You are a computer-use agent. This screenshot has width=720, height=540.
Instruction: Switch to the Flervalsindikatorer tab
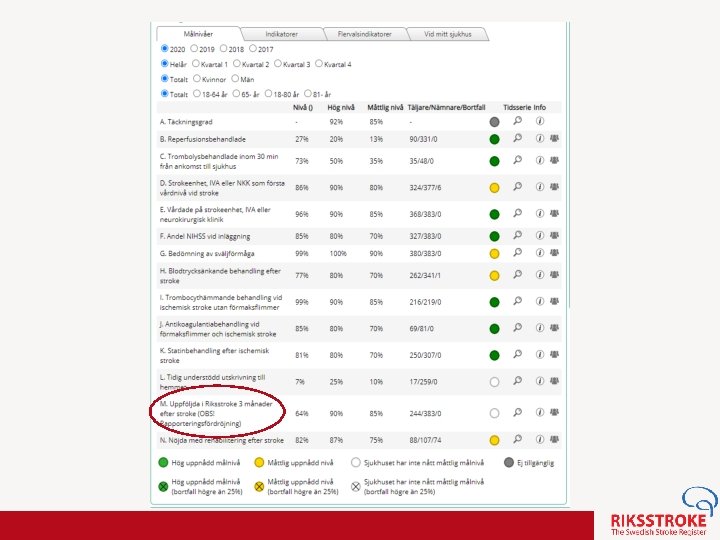(x=365, y=34)
